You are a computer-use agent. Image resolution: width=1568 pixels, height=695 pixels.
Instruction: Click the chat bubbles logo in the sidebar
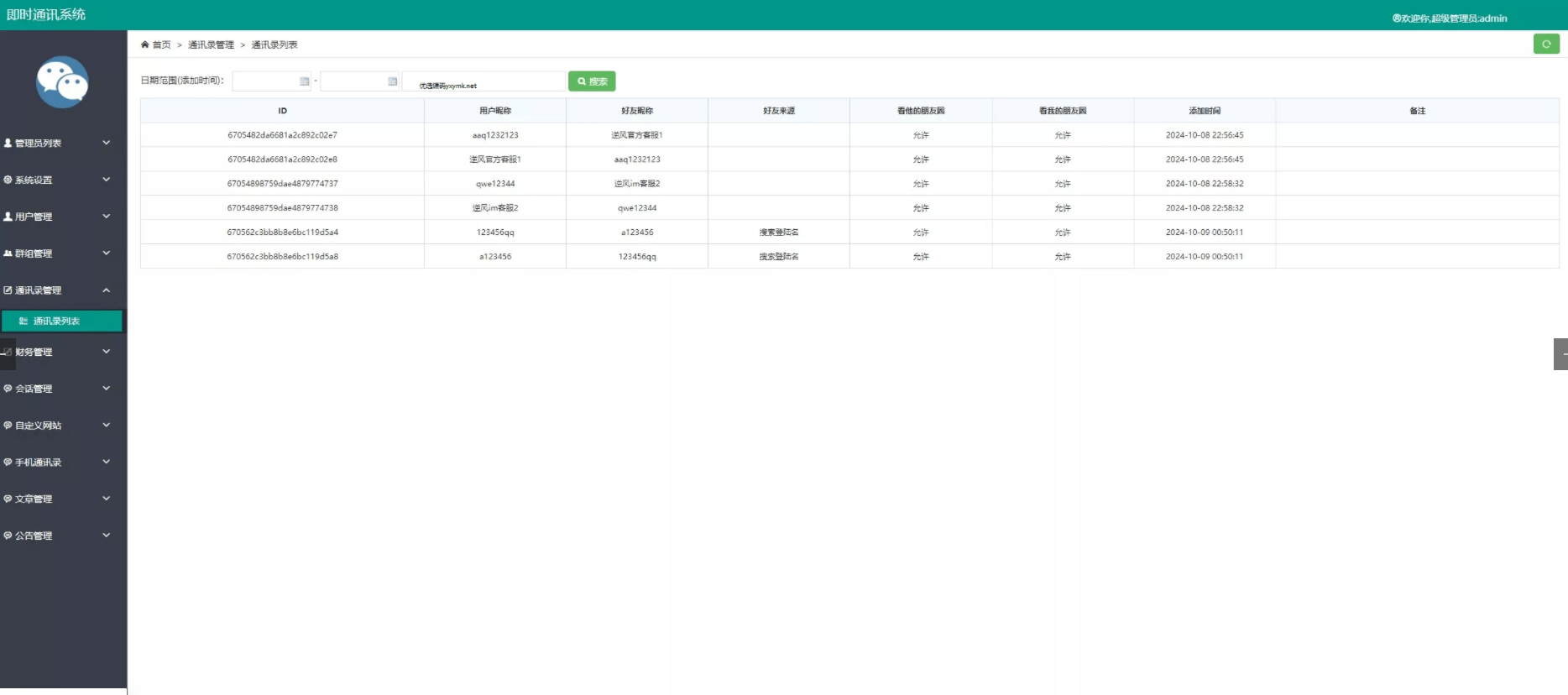pyautogui.click(x=62, y=82)
